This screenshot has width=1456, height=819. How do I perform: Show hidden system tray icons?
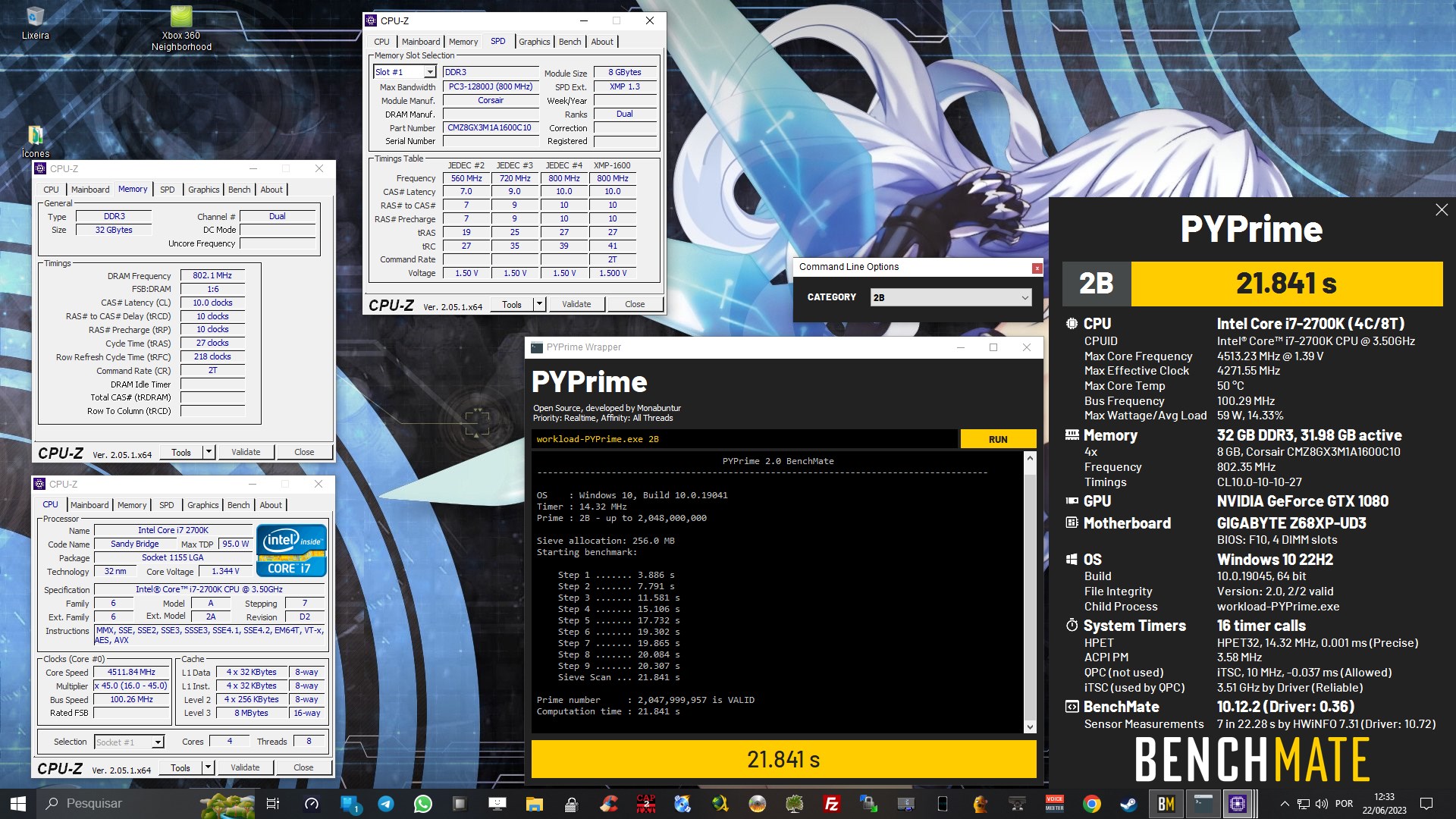click(x=1285, y=803)
